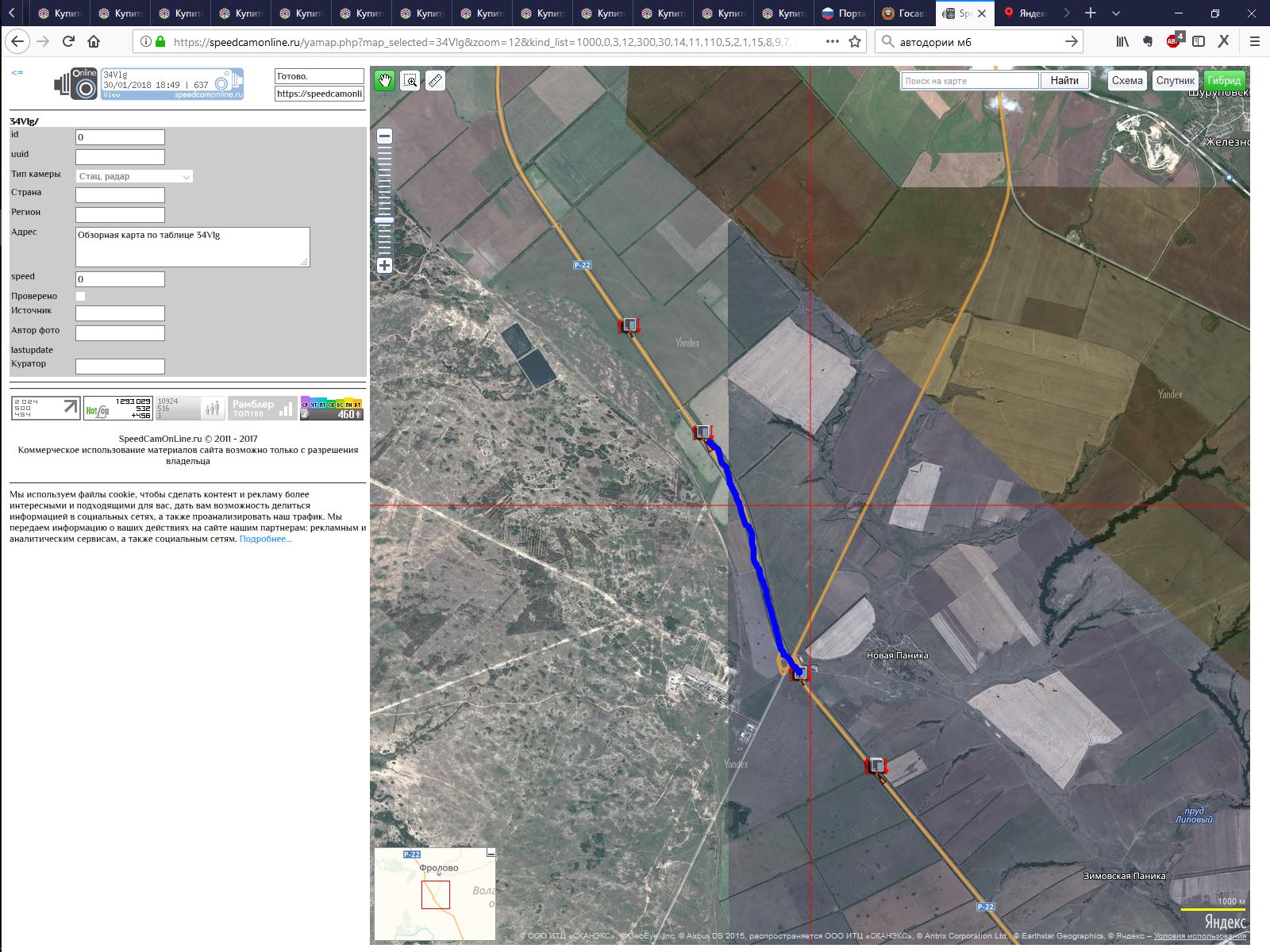Activate the zoom-to-area magnifier tool
This screenshot has height=952, width=1270.
pos(410,81)
